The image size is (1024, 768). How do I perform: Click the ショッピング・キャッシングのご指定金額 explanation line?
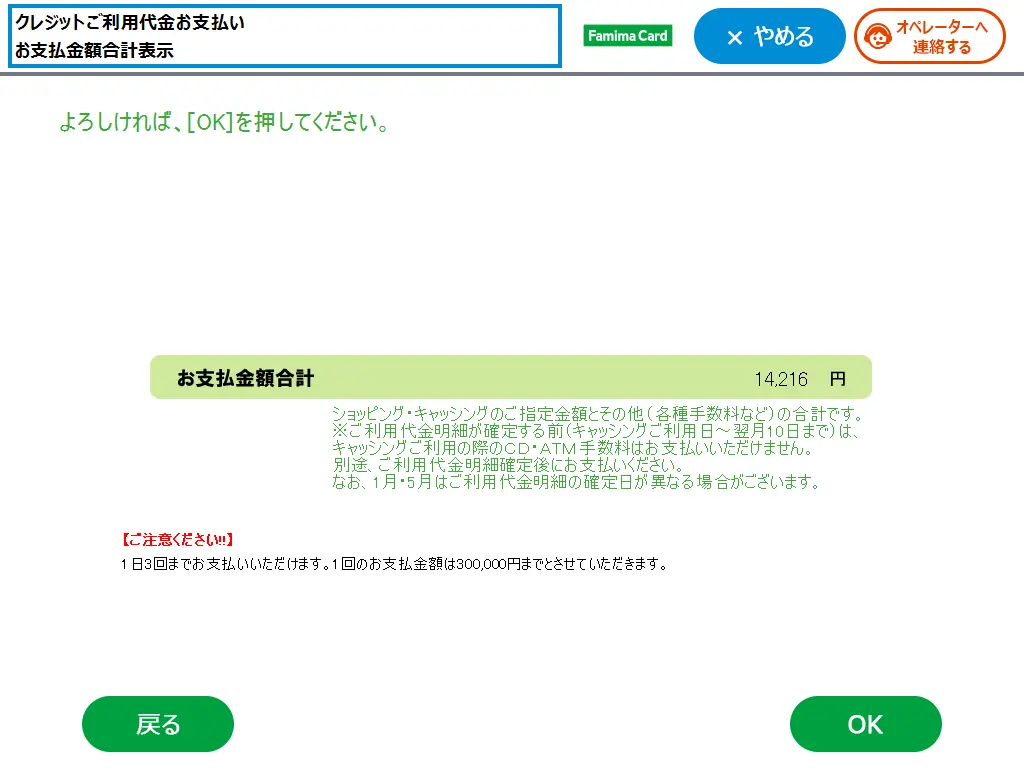tap(599, 414)
